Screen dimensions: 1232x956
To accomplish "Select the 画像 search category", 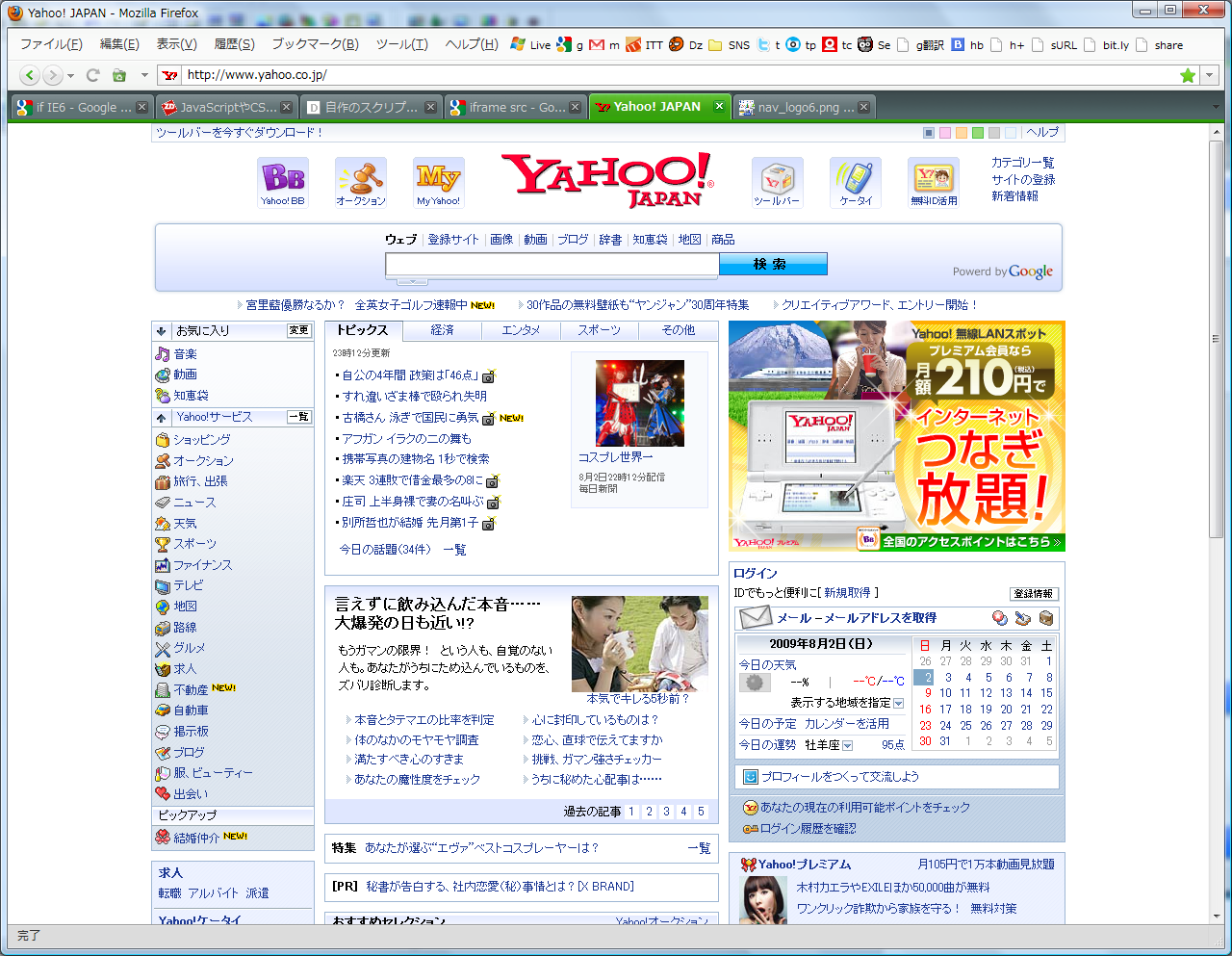I will (x=501, y=240).
